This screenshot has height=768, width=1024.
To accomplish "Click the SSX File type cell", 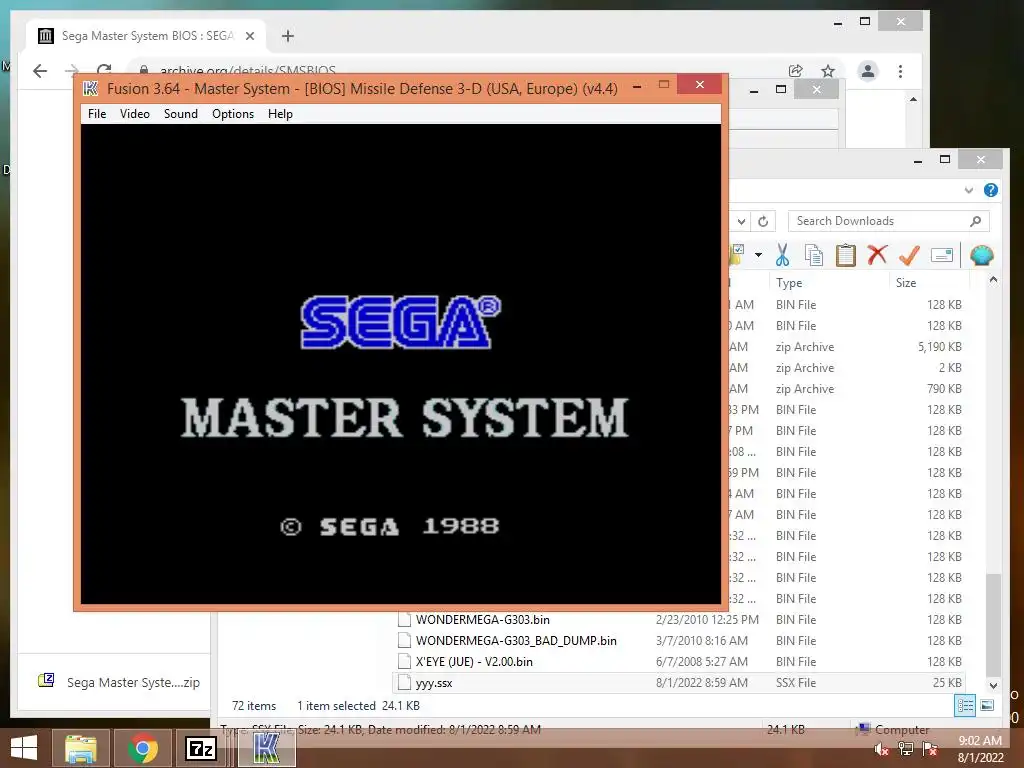I will pyautogui.click(x=795, y=682).
